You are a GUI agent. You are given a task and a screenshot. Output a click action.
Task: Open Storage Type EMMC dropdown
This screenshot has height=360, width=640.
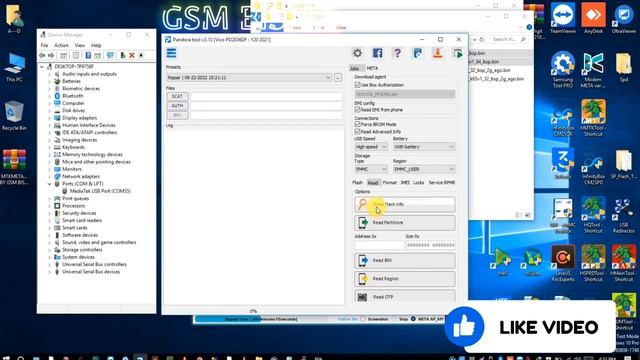(371, 169)
